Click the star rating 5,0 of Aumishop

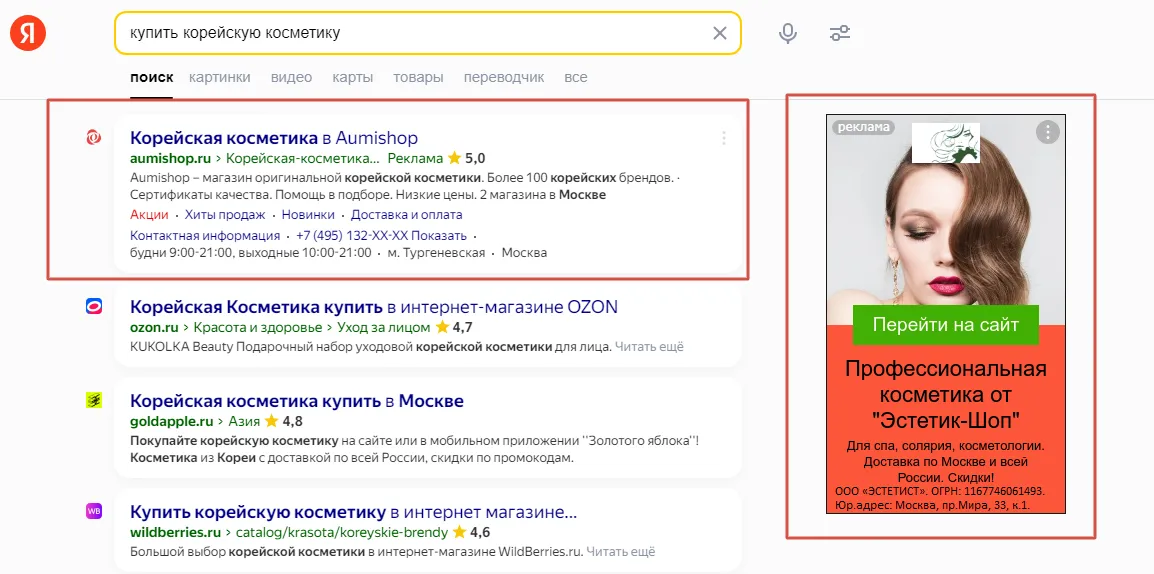(x=467, y=158)
